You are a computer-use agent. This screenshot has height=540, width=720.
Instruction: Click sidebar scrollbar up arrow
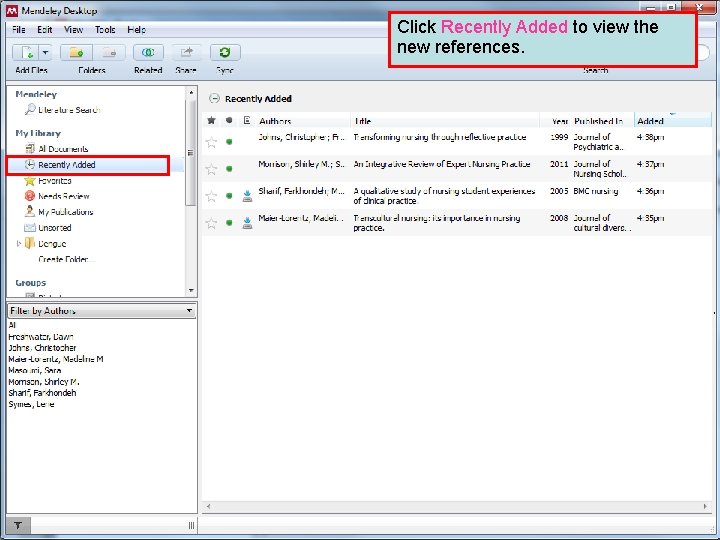191,93
